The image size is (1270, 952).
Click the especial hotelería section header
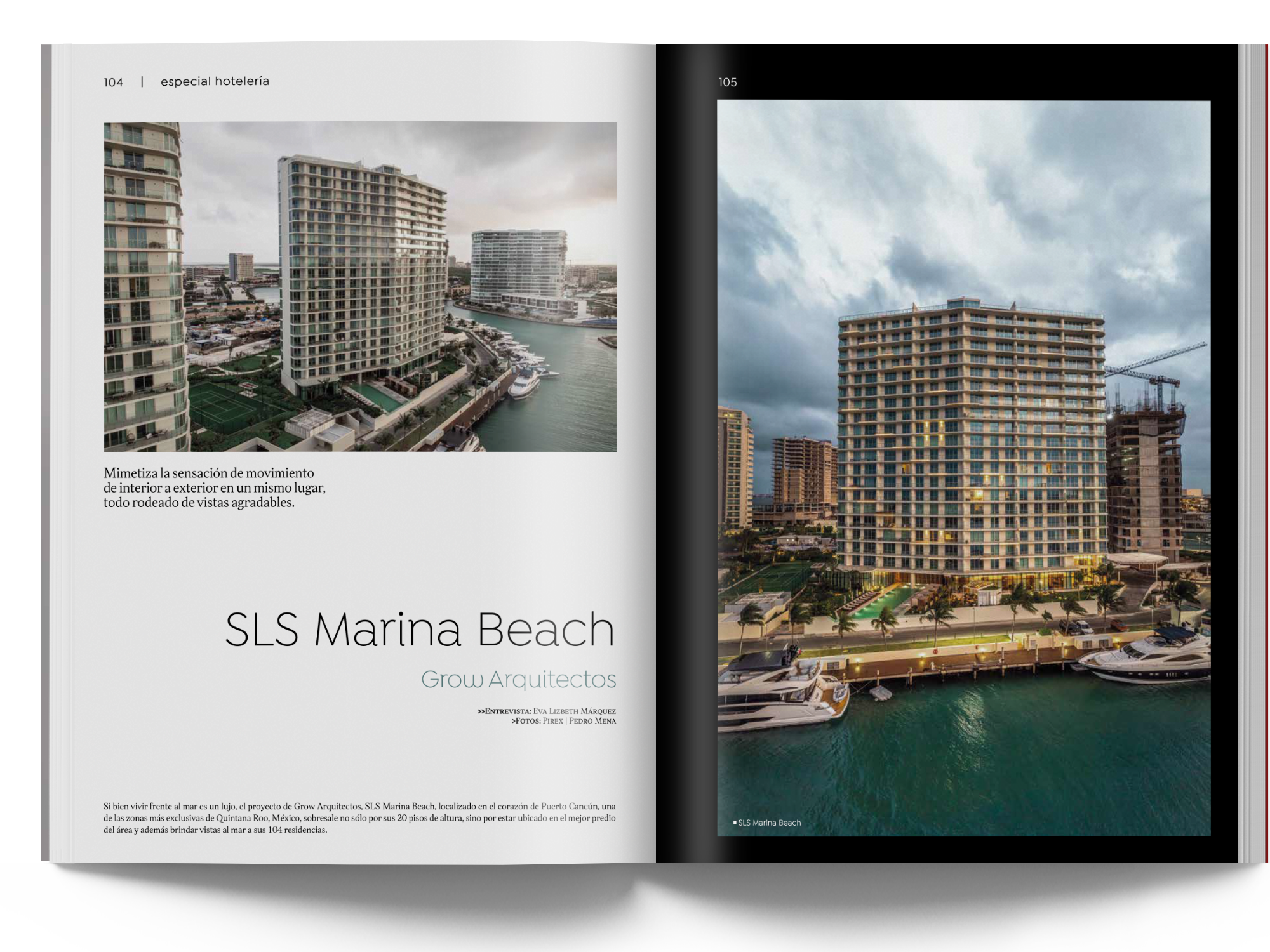[x=215, y=81]
